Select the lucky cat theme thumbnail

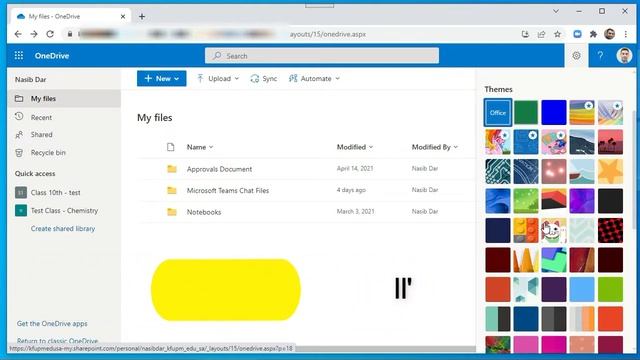click(x=554, y=230)
